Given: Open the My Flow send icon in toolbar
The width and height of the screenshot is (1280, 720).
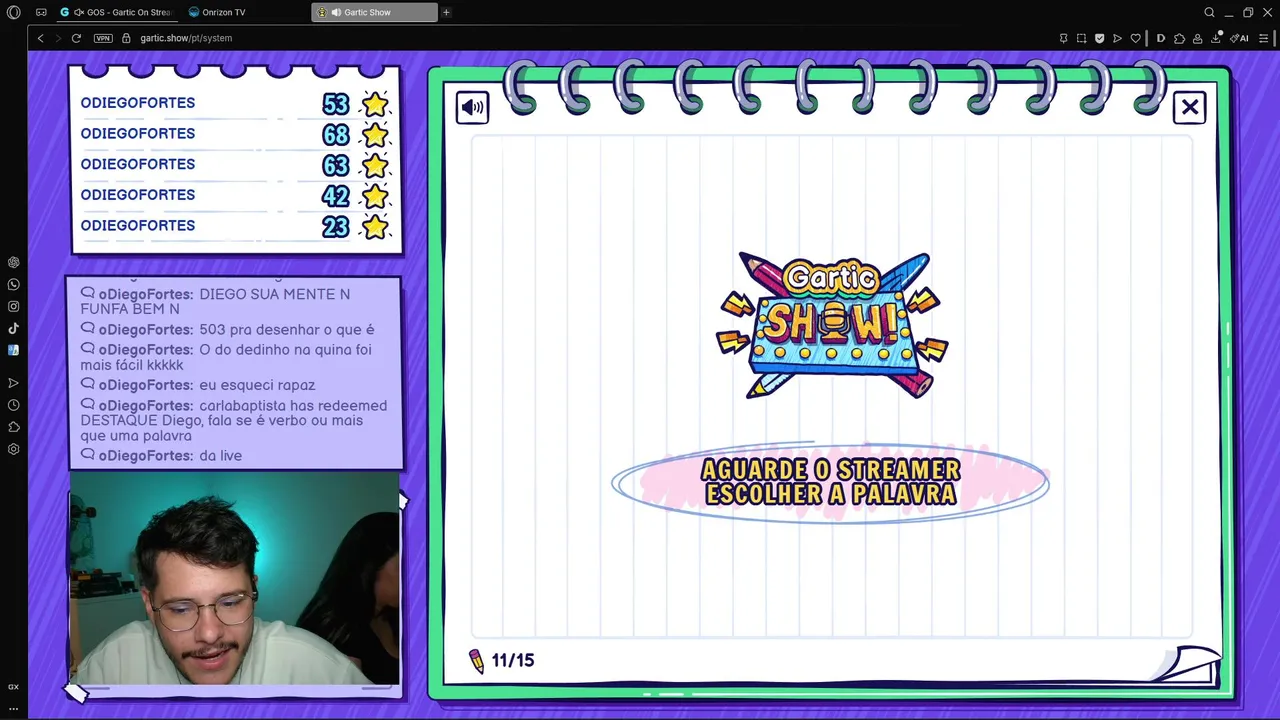Looking at the screenshot, I should (x=1117, y=38).
